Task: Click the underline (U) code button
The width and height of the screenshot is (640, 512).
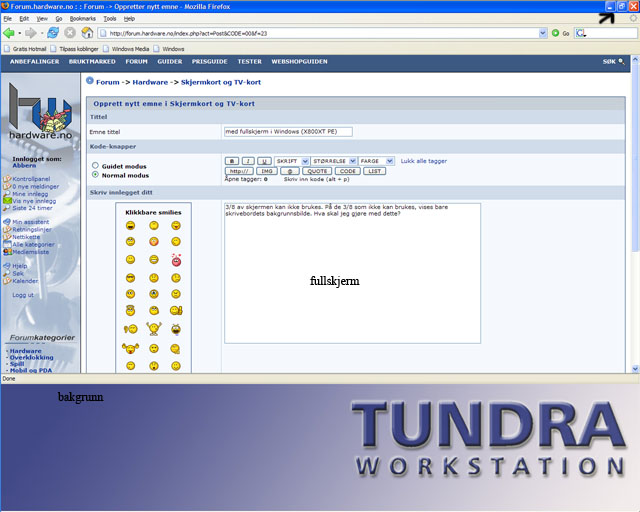Action: click(264, 161)
